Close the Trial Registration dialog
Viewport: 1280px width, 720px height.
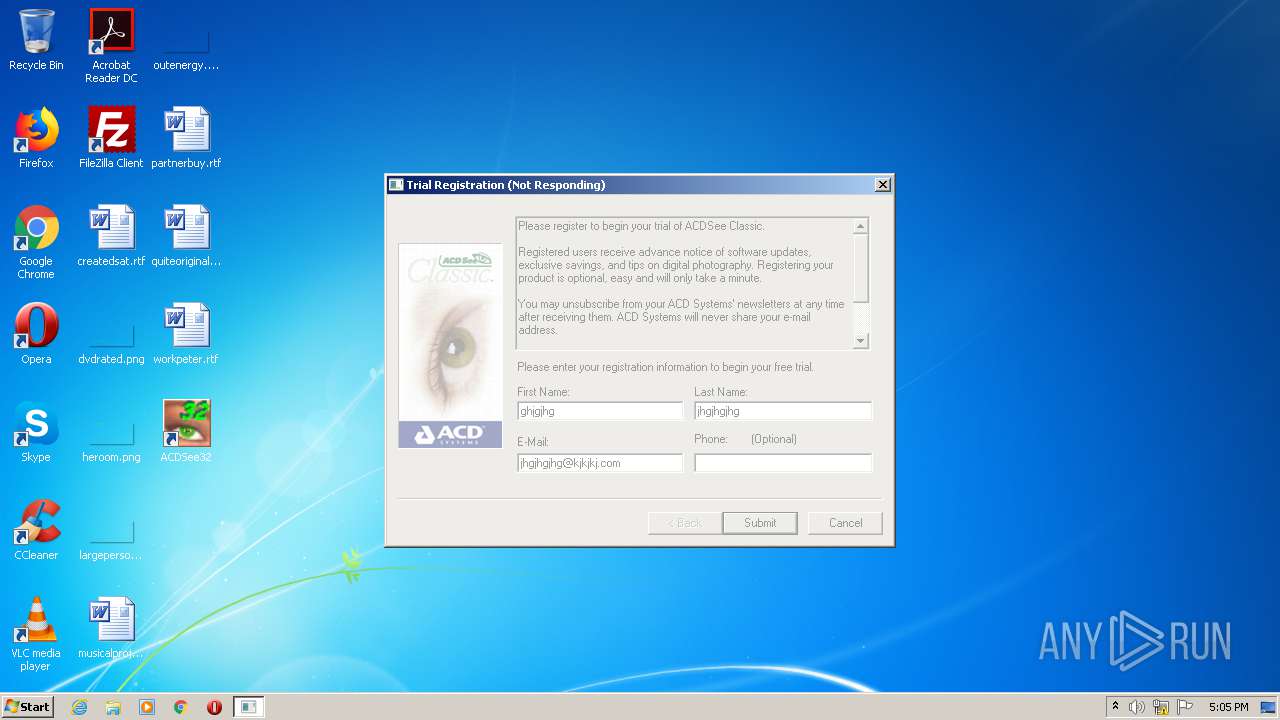pos(882,185)
